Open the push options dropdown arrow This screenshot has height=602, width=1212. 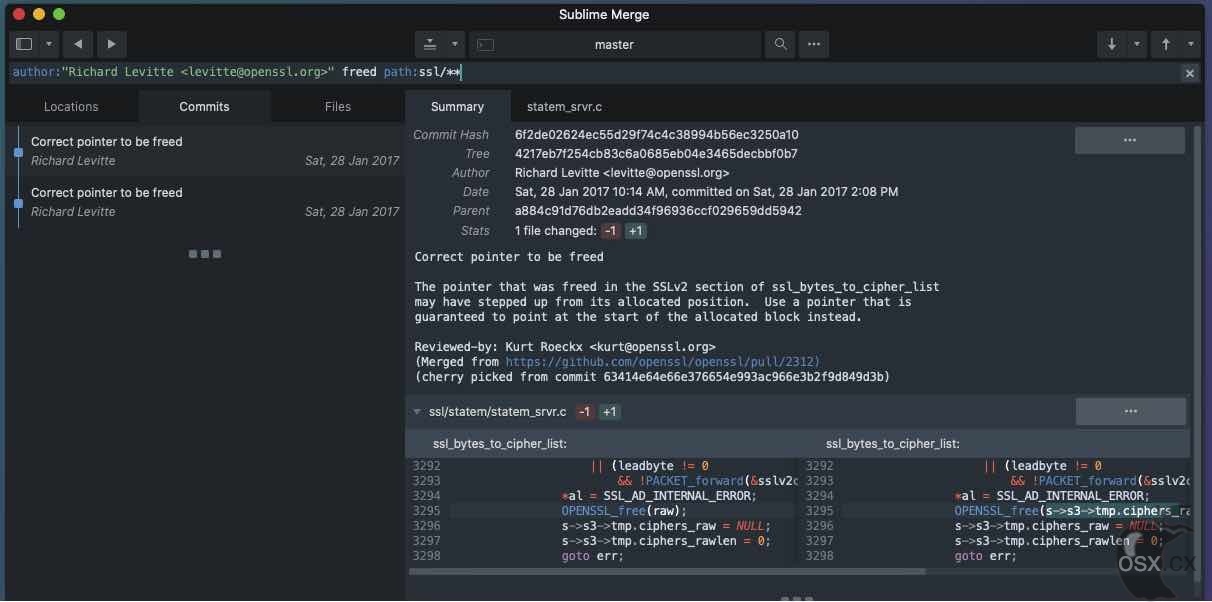click(1191, 44)
